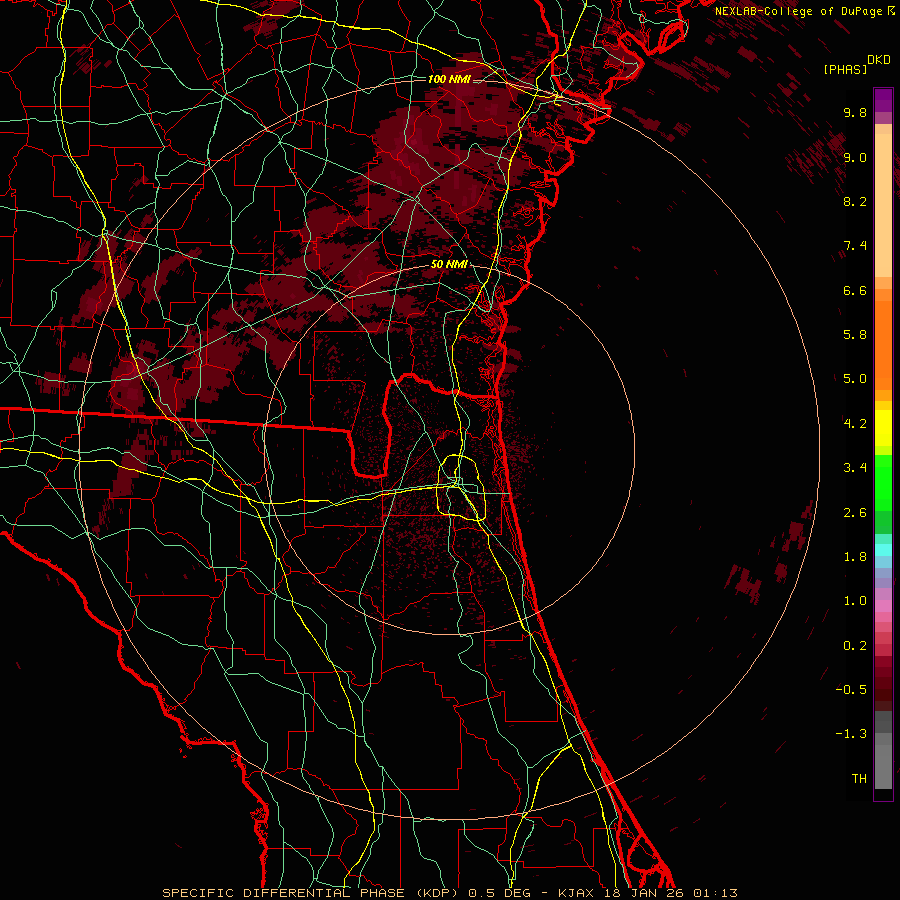Click the 2.6 color scale value
Image resolution: width=900 pixels, height=900 pixels.
pyautogui.click(x=855, y=513)
